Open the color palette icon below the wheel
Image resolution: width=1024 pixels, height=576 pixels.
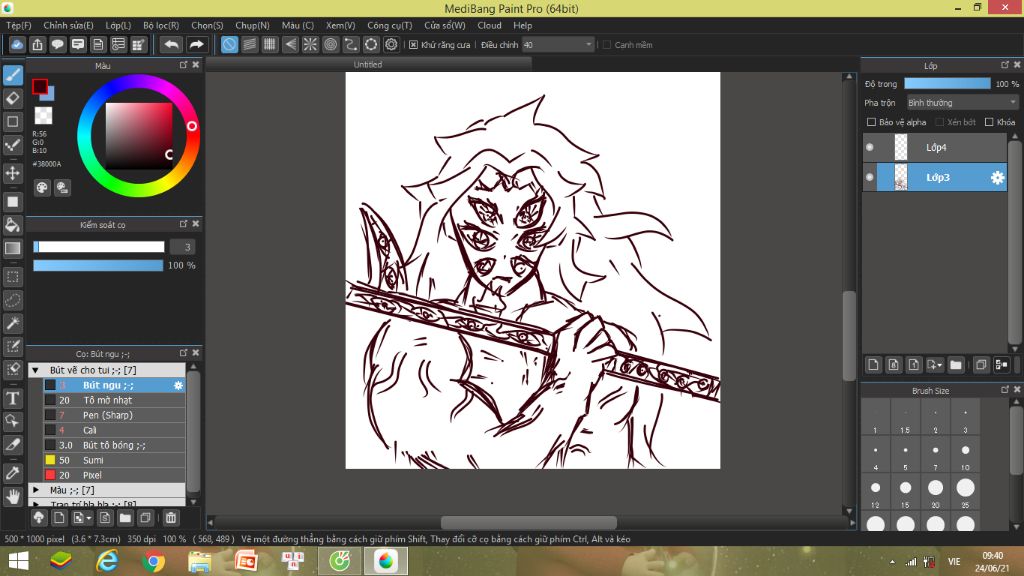click(x=42, y=188)
